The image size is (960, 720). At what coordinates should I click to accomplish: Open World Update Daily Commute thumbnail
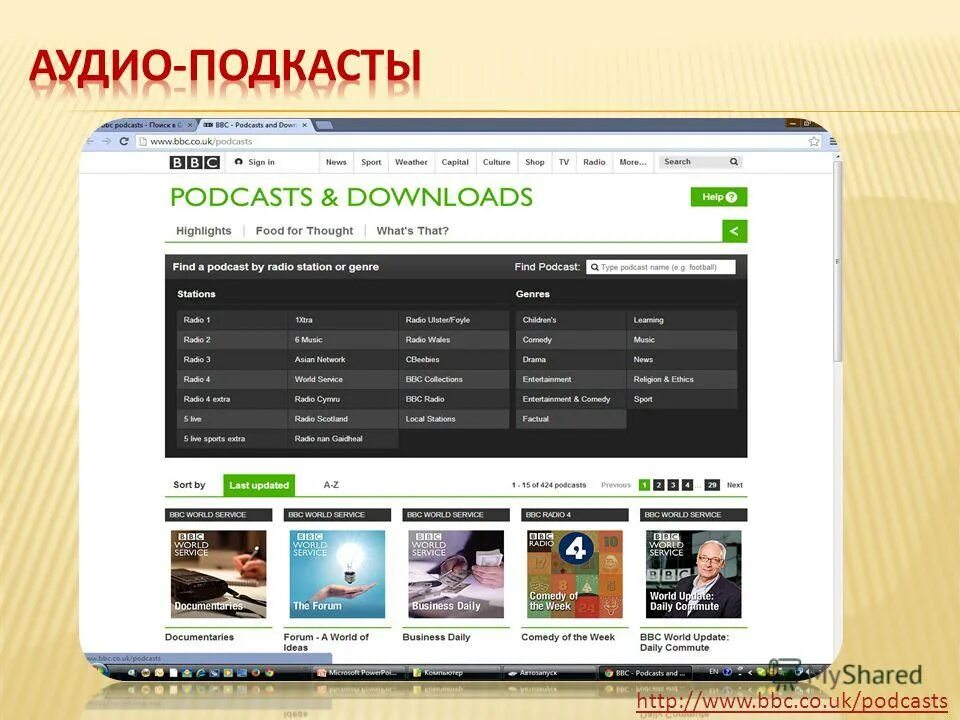tap(694, 574)
